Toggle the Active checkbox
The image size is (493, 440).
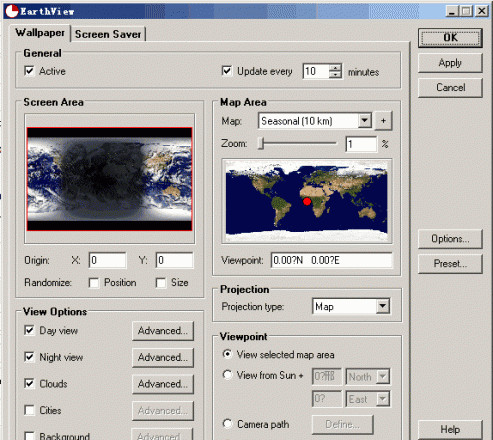29,71
